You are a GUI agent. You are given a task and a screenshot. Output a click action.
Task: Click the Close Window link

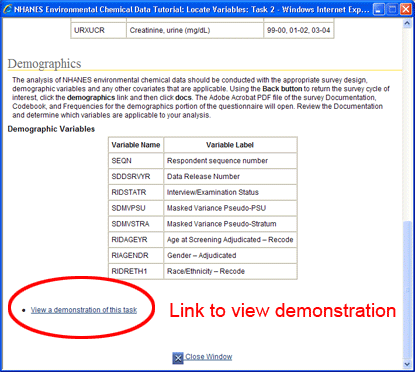209,357
